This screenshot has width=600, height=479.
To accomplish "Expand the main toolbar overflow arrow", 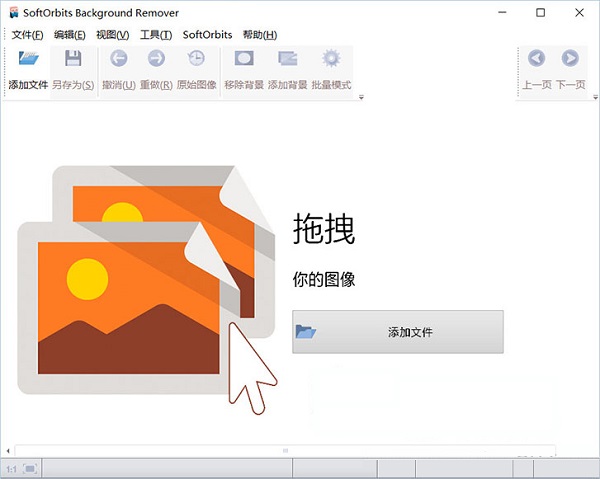I will tap(361, 98).
